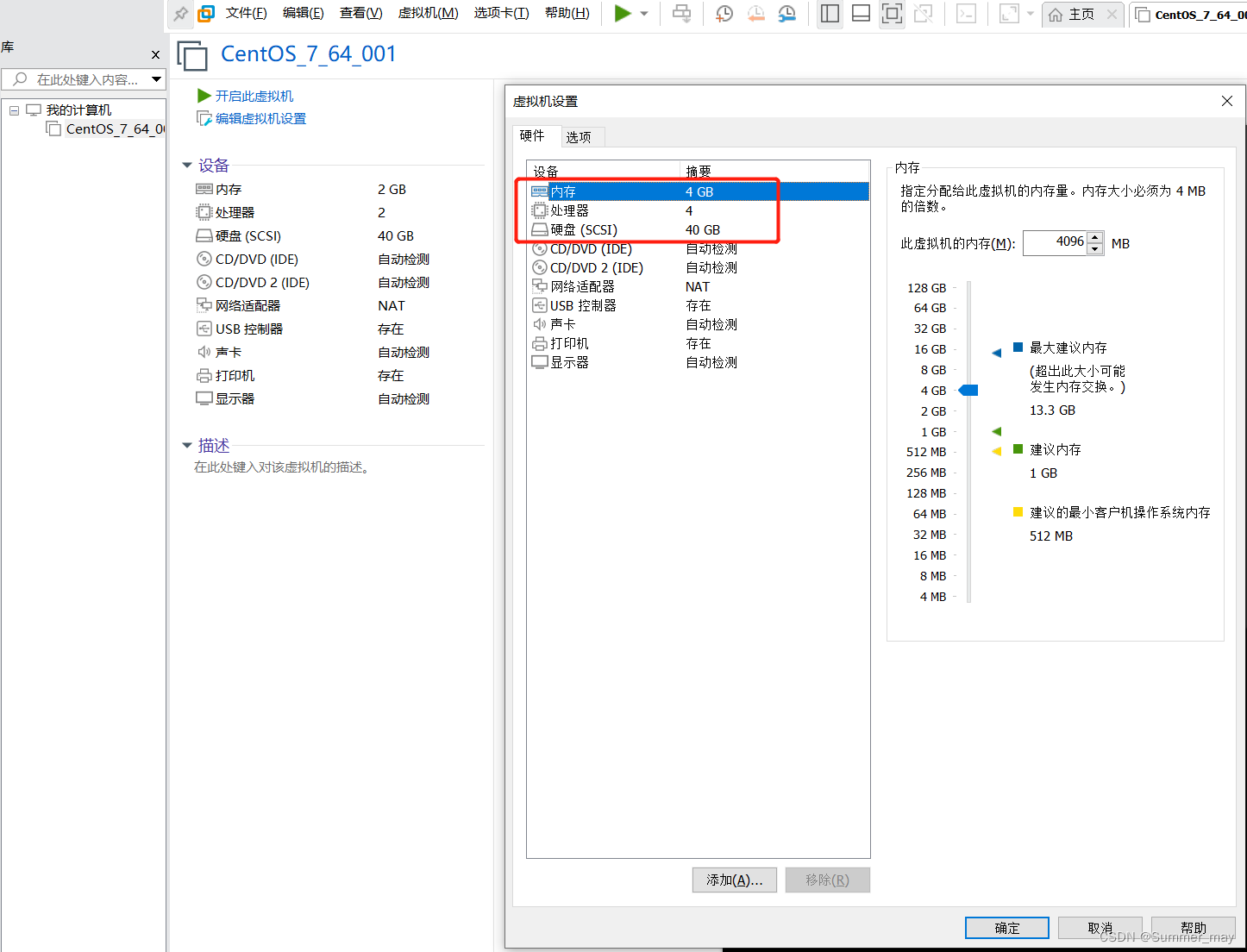The height and width of the screenshot is (952, 1247).
Task: Power on the VM with green play button
Action: point(622,14)
